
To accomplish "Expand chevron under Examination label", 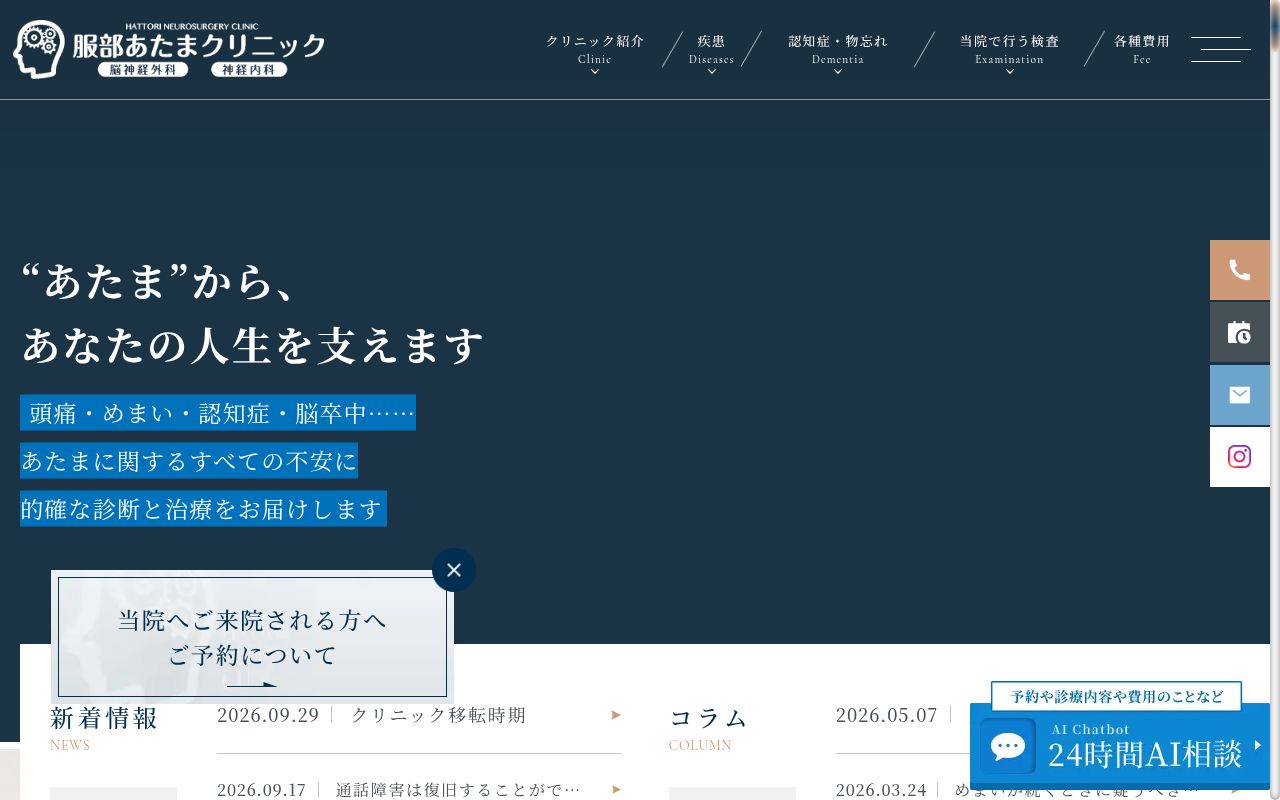I will [1010, 72].
